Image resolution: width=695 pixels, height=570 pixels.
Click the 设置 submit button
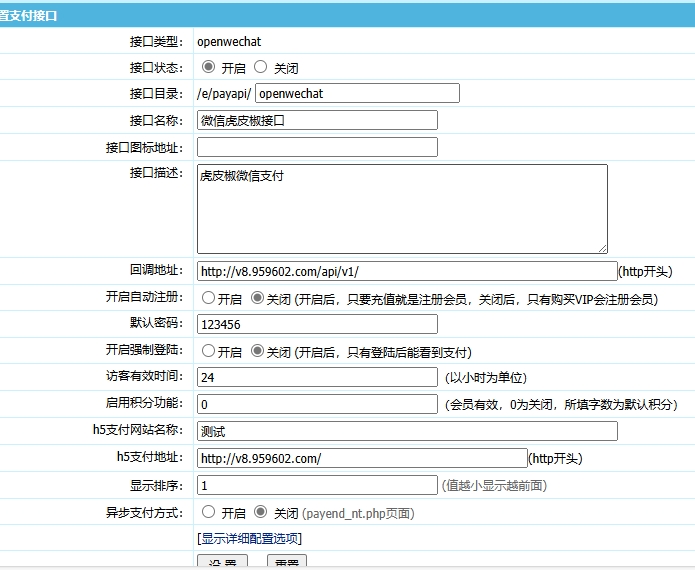[x=223, y=561]
